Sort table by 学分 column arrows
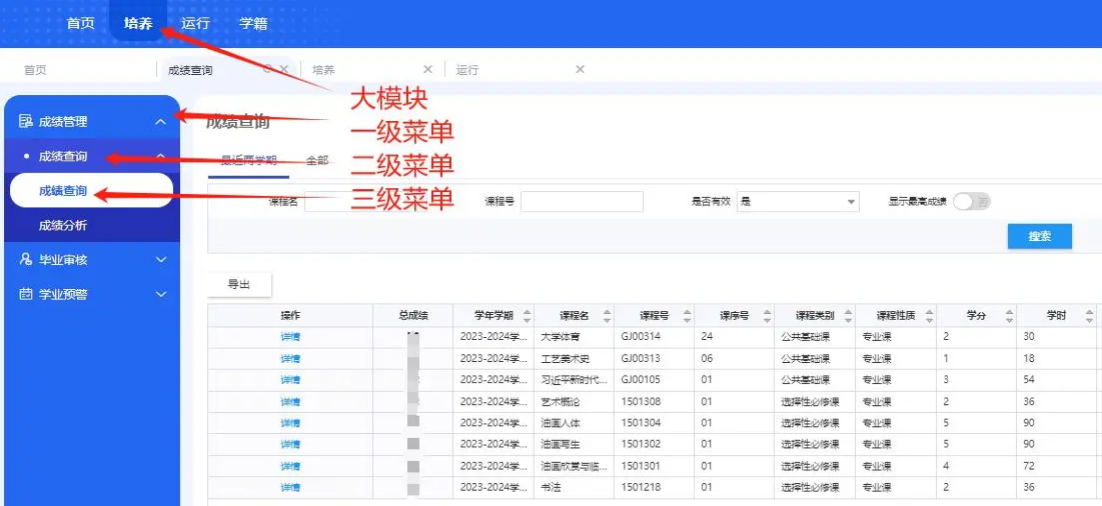The image size is (1102, 506). coord(1009,316)
